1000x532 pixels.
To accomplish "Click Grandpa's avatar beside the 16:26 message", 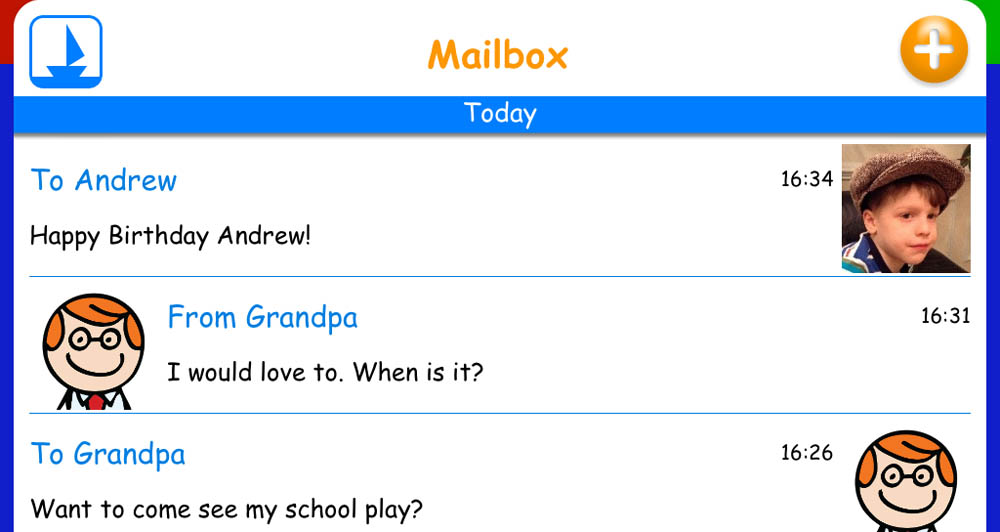I will [906, 481].
